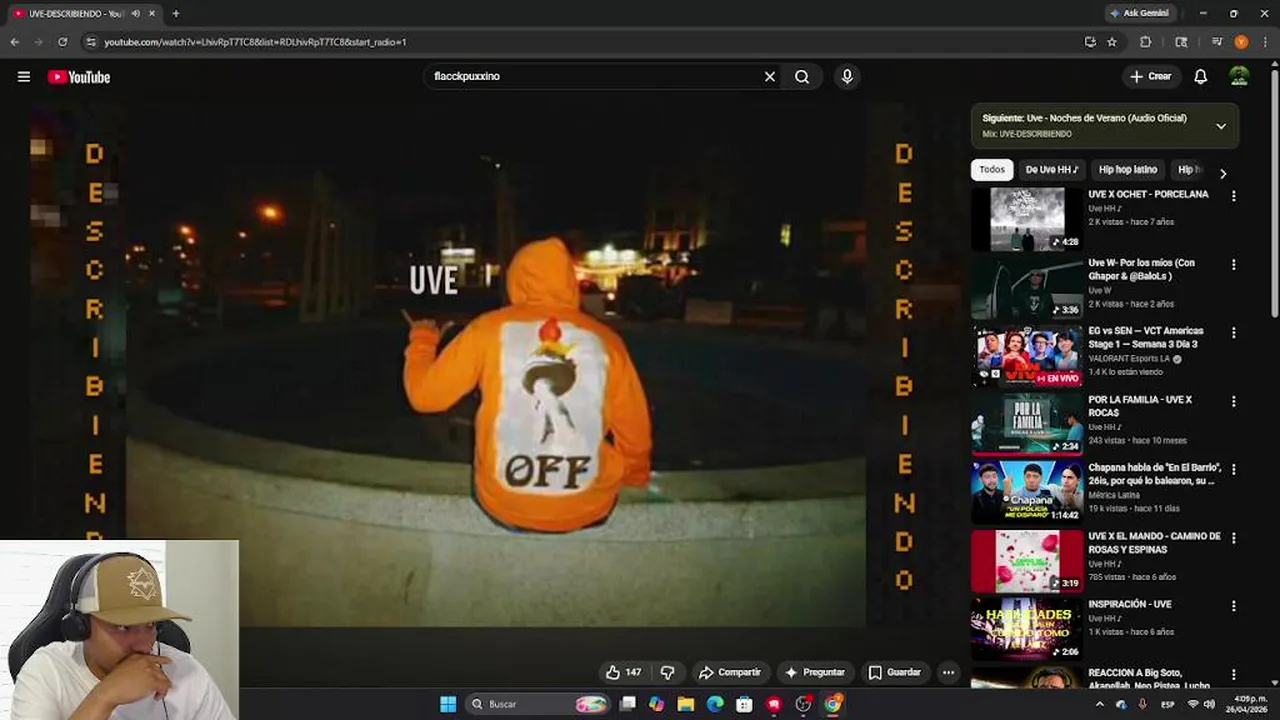1280x720 pixels.
Task: Click the Preguntar button
Action: 815,672
